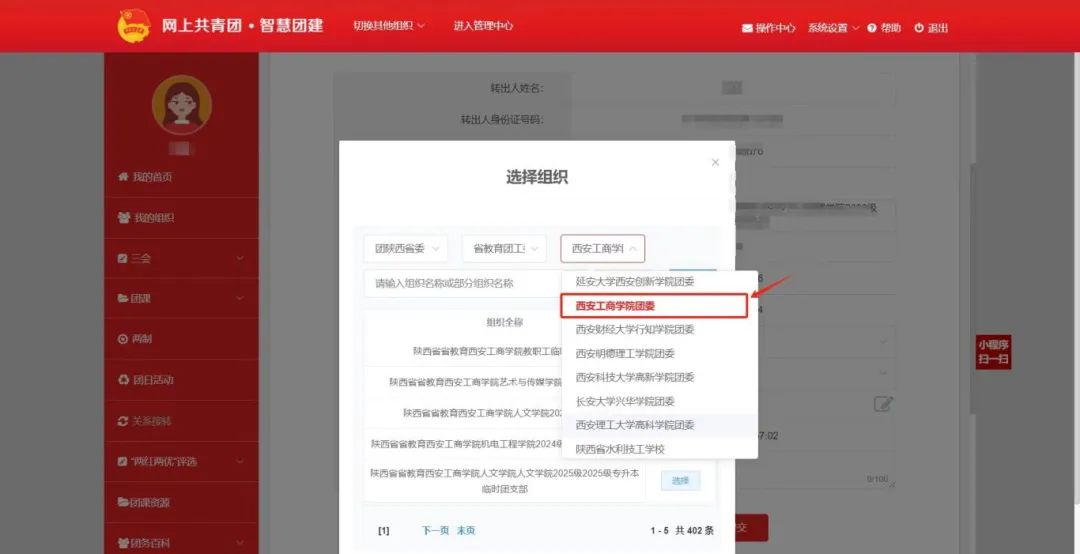Click 选择 button for 人文学院2025级专升本 row
Image resolution: width=1080 pixels, height=554 pixels.
click(x=681, y=481)
